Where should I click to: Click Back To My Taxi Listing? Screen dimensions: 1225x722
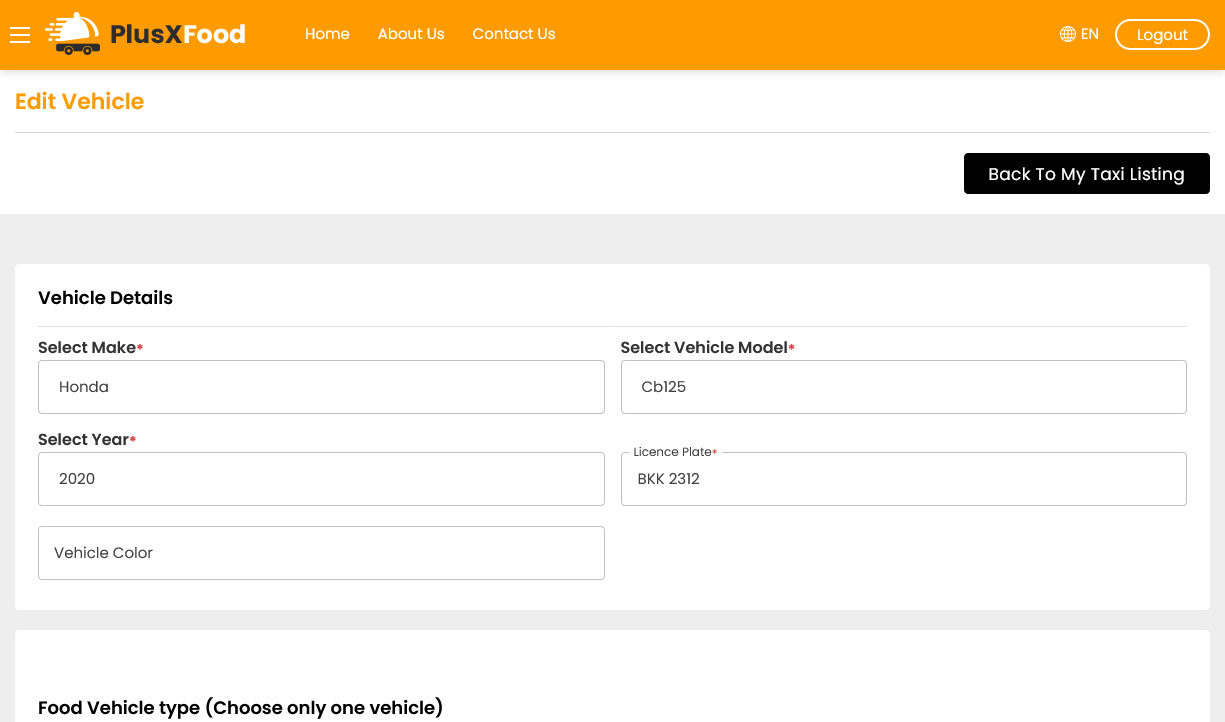pos(1086,174)
